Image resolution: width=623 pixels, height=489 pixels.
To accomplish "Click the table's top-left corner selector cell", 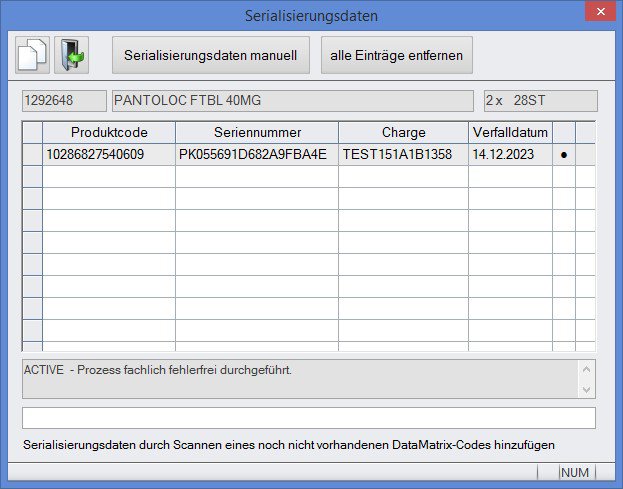I will pos(32,132).
